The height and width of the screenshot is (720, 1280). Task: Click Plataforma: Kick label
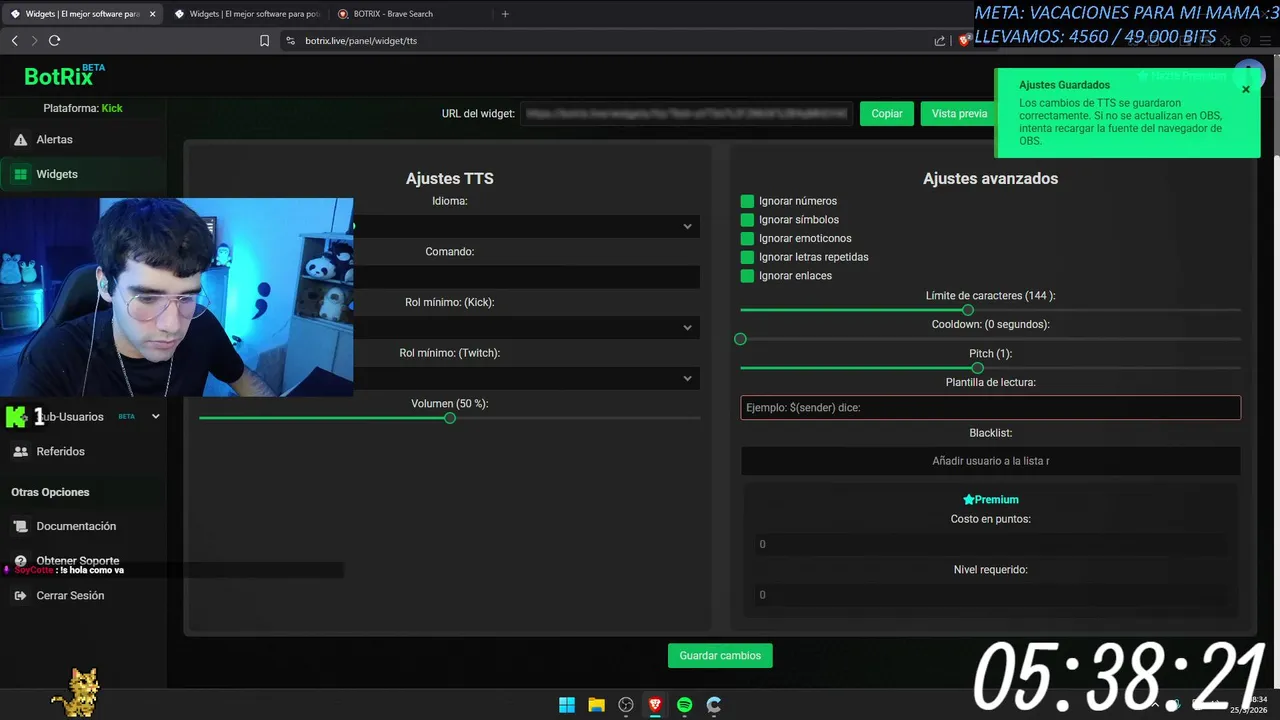point(83,108)
